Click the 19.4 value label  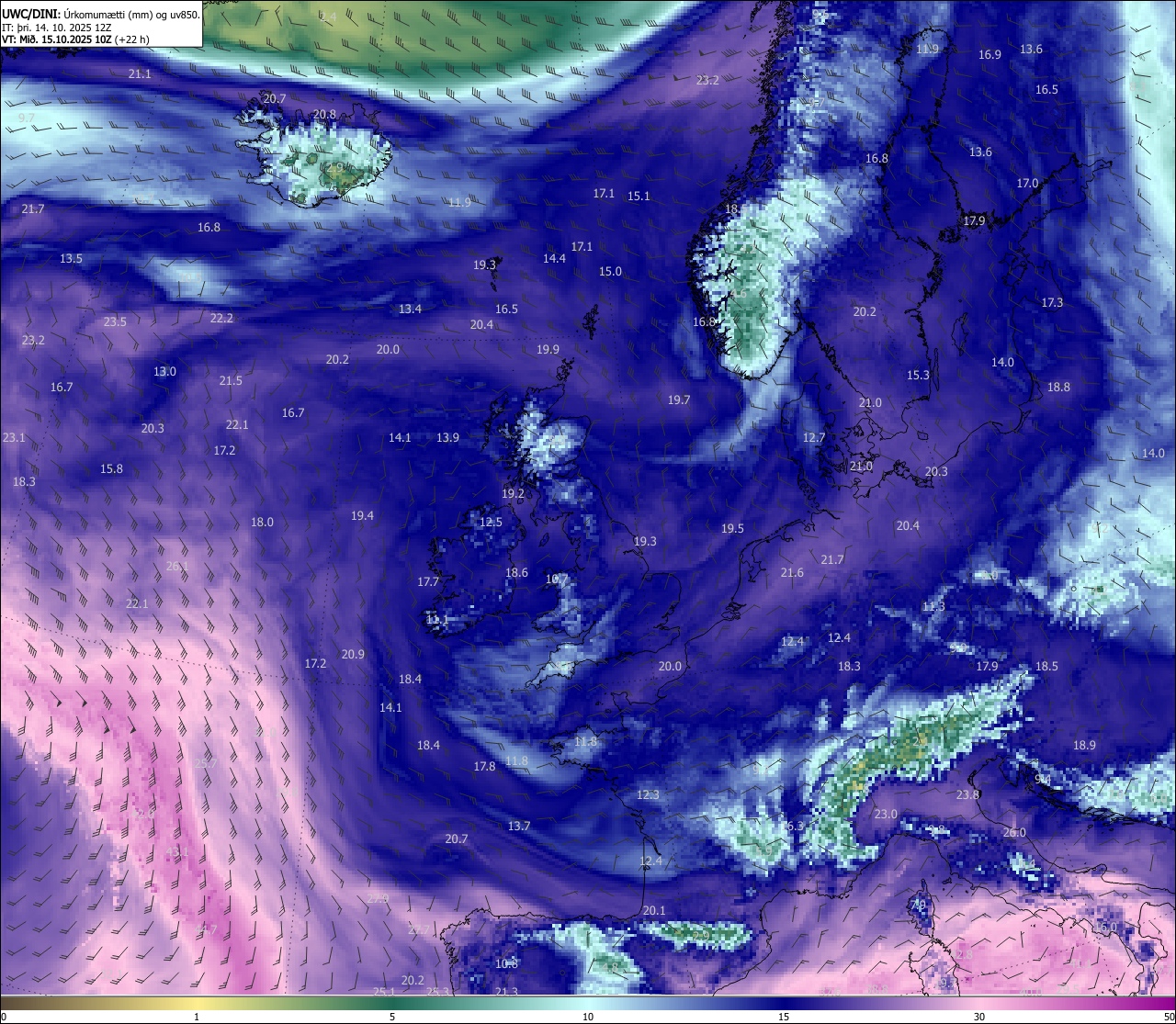point(362,516)
